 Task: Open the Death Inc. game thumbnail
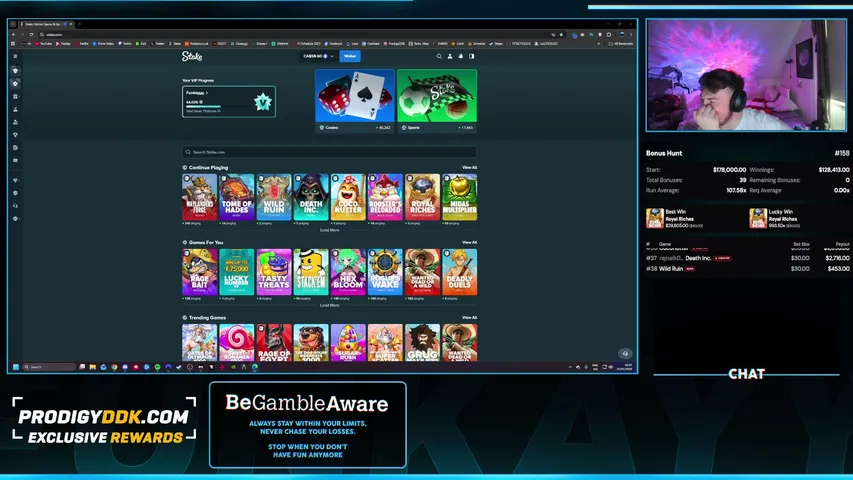(x=311, y=197)
